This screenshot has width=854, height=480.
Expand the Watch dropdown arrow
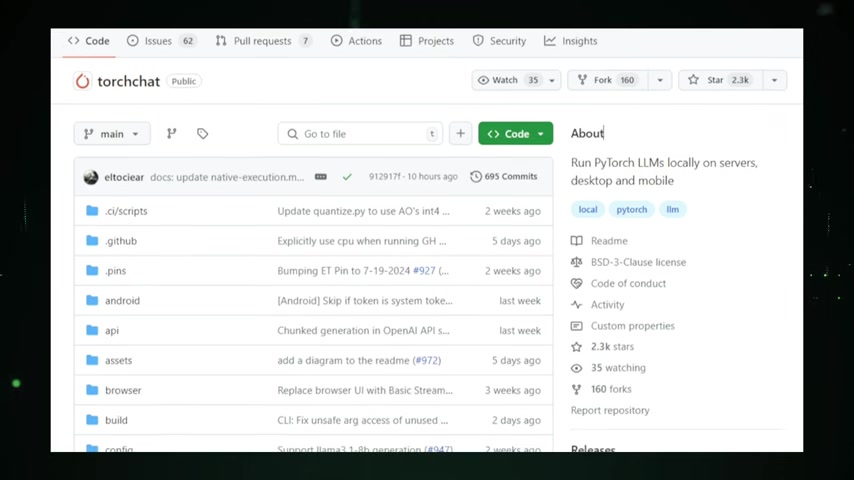tap(552, 80)
